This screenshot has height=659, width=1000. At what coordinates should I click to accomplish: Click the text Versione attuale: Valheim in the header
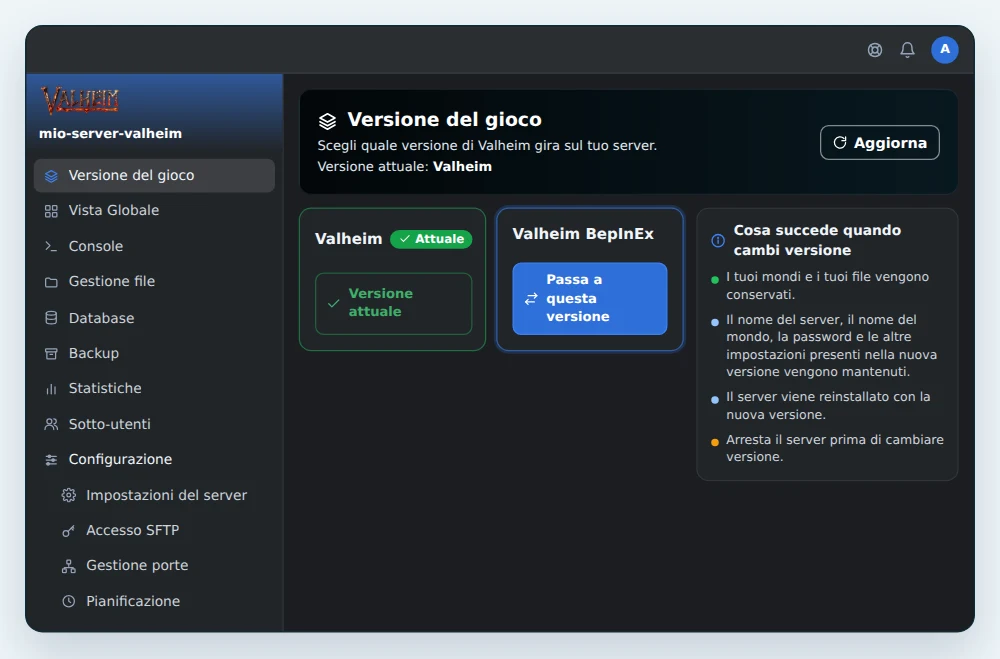pyautogui.click(x=404, y=167)
